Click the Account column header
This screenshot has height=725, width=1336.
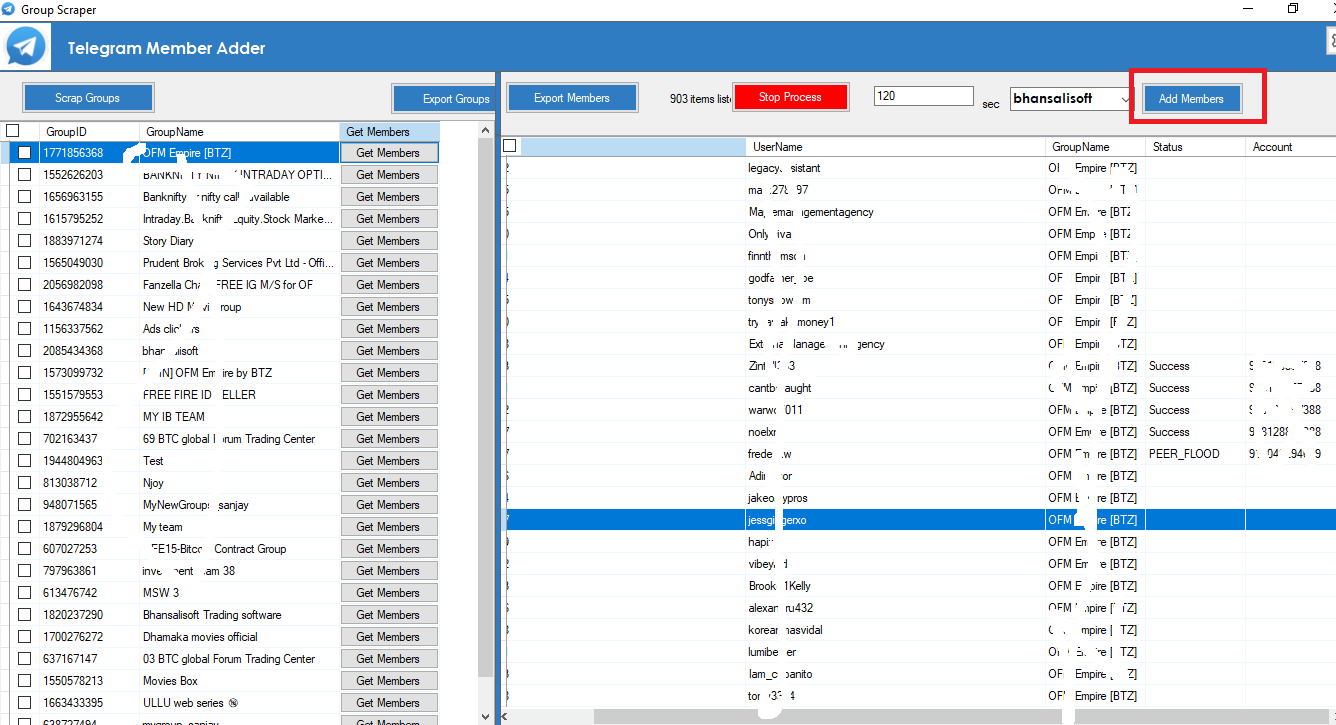tap(1290, 146)
